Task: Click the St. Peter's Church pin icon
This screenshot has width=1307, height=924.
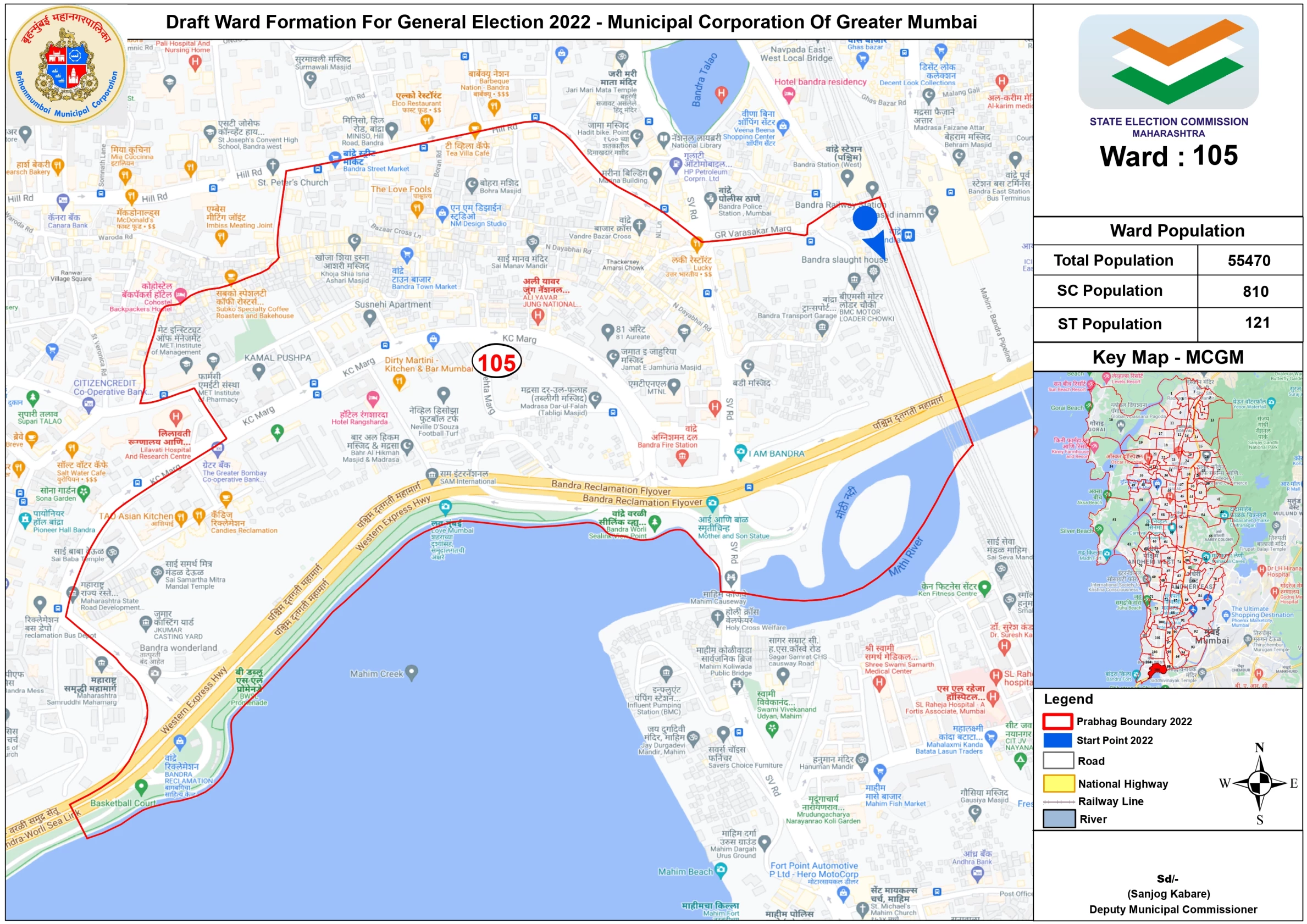Action: pyautogui.click(x=273, y=165)
